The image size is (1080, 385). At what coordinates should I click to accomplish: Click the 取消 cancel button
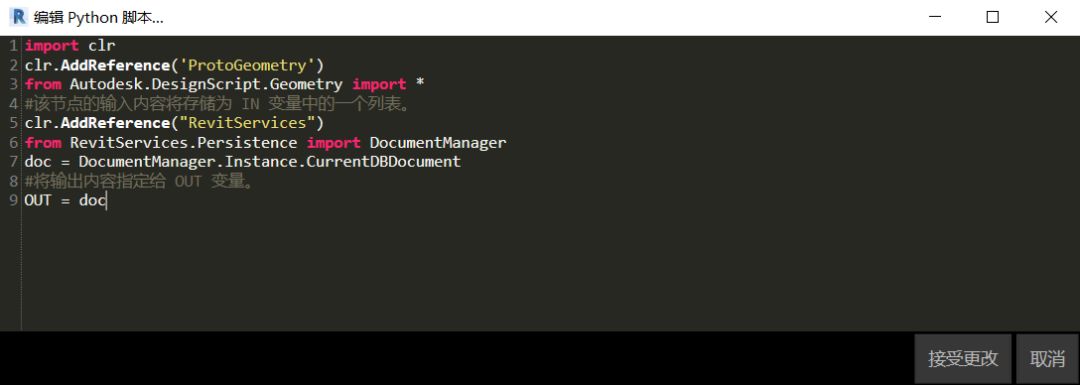point(1047,359)
